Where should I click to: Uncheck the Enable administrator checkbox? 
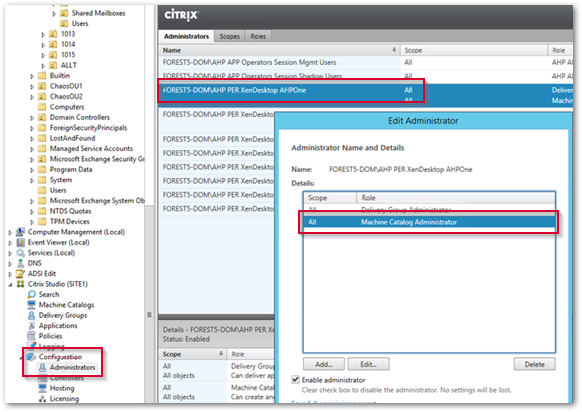click(295, 380)
